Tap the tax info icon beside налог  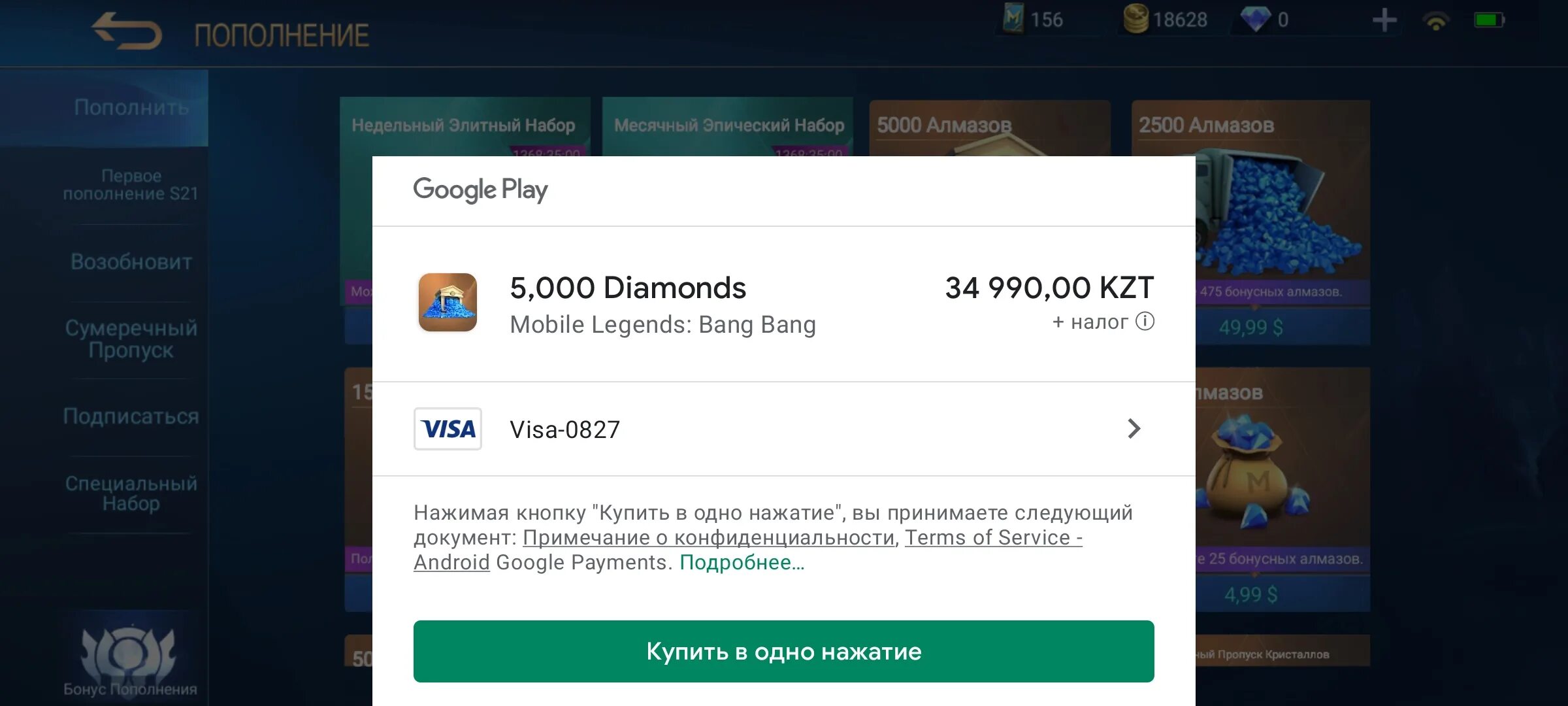point(1145,321)
